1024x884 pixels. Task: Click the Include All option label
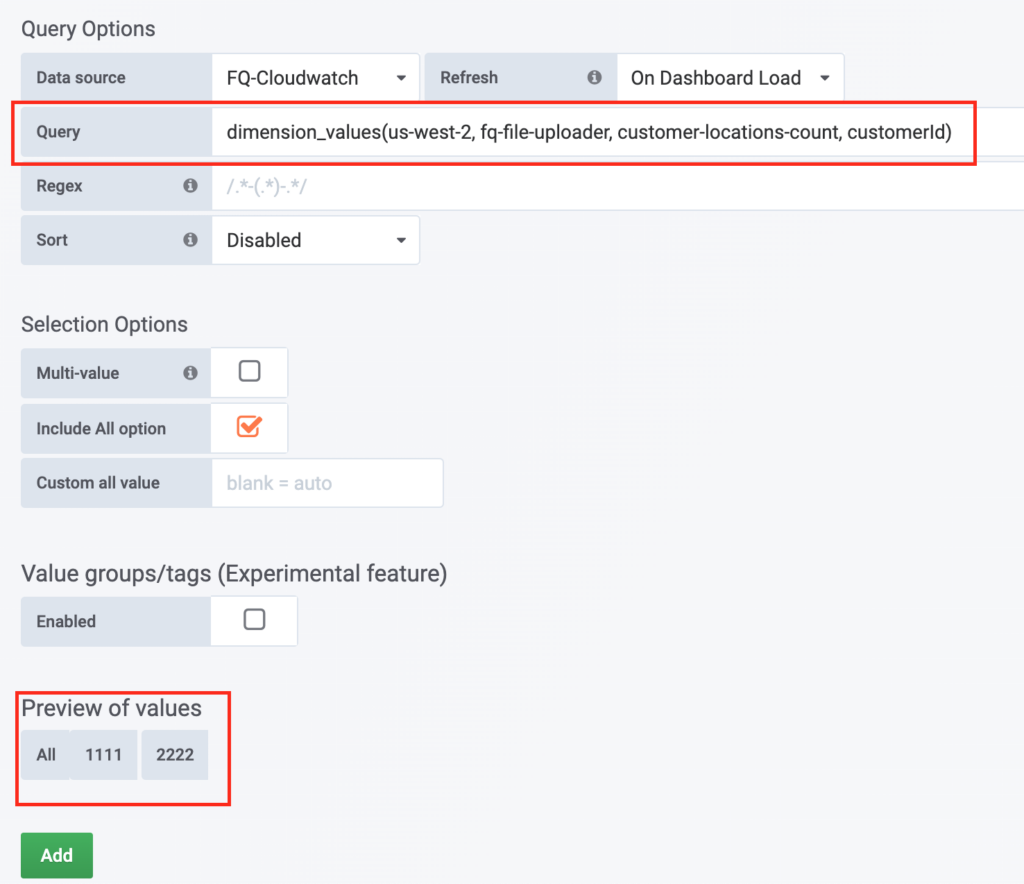point(101,429)
